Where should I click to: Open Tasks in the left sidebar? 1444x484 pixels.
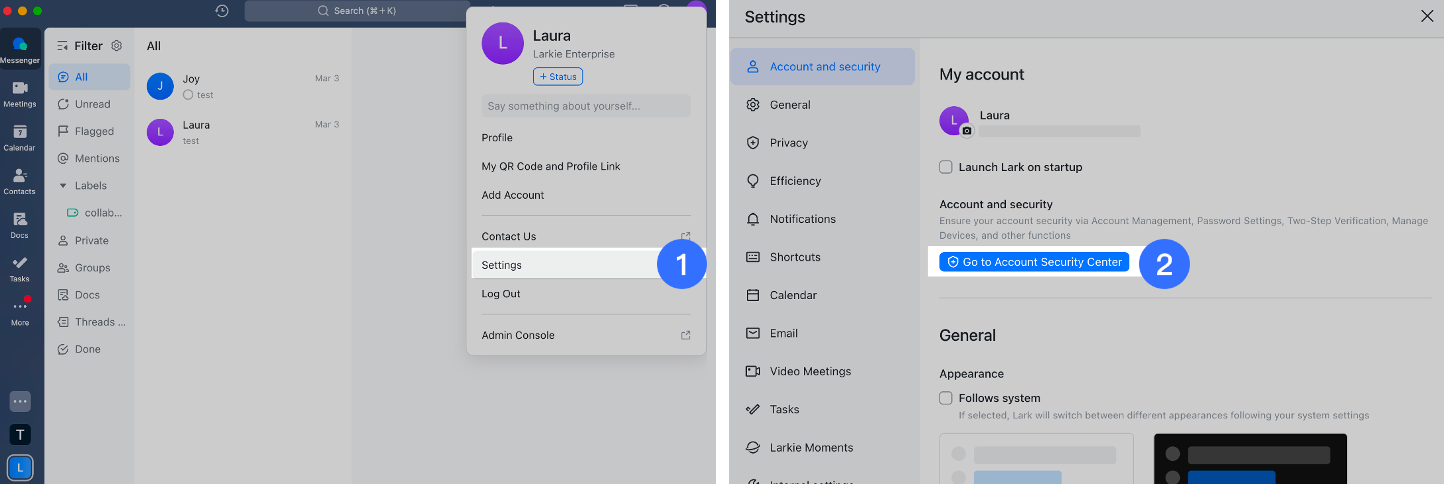20,268
